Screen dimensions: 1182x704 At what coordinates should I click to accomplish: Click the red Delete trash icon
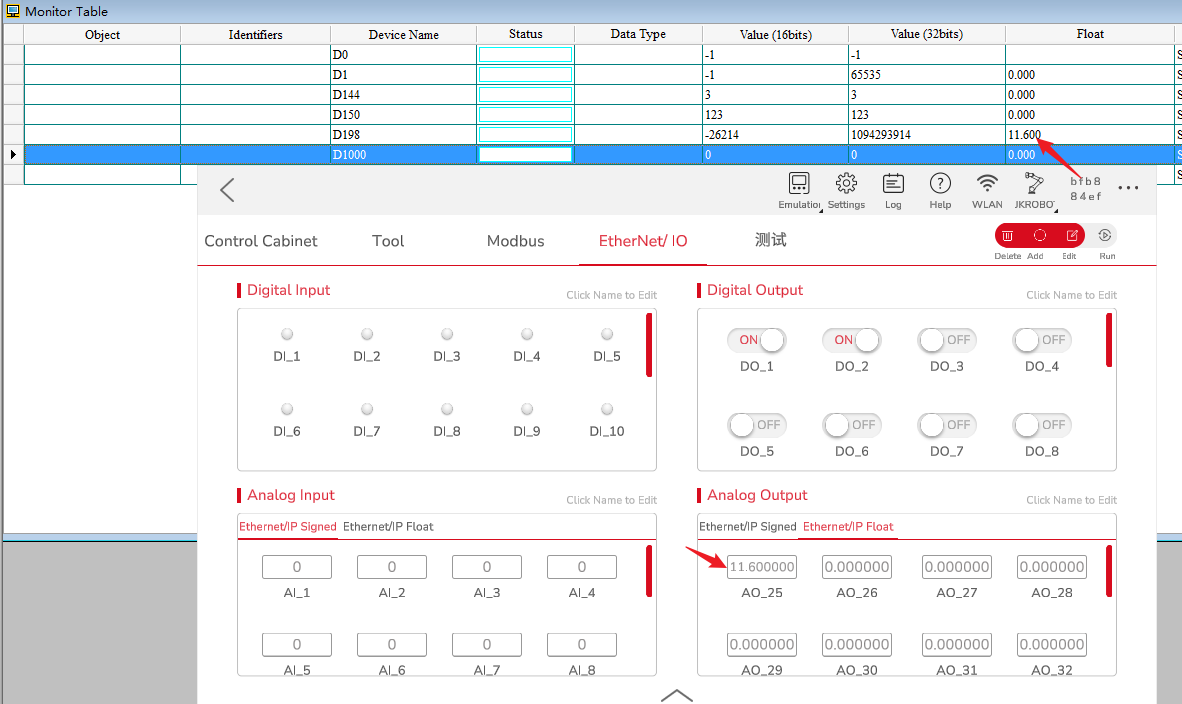(x=1008, y=236)
